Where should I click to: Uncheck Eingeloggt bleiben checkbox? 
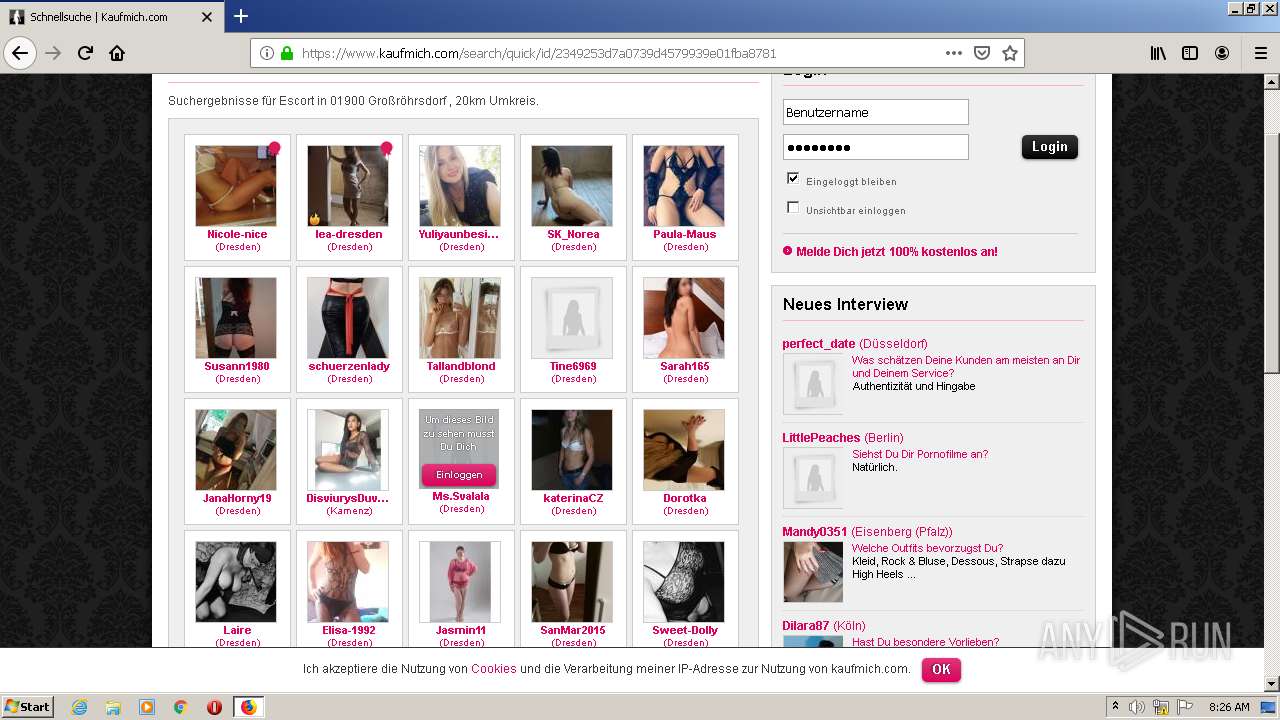[x=793, y=178]
